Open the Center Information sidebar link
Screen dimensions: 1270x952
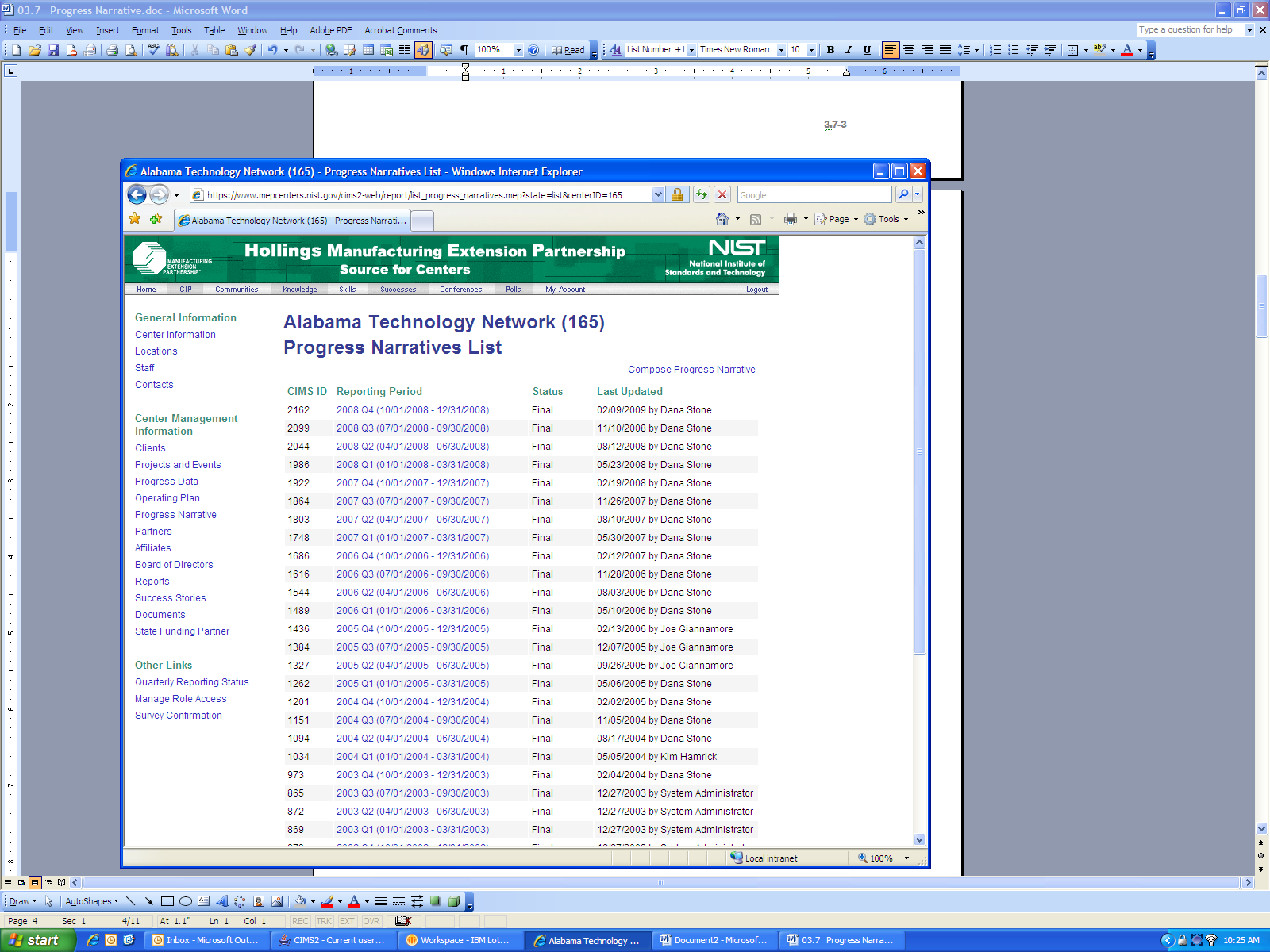pyautogui.click(x=175, y=335)
